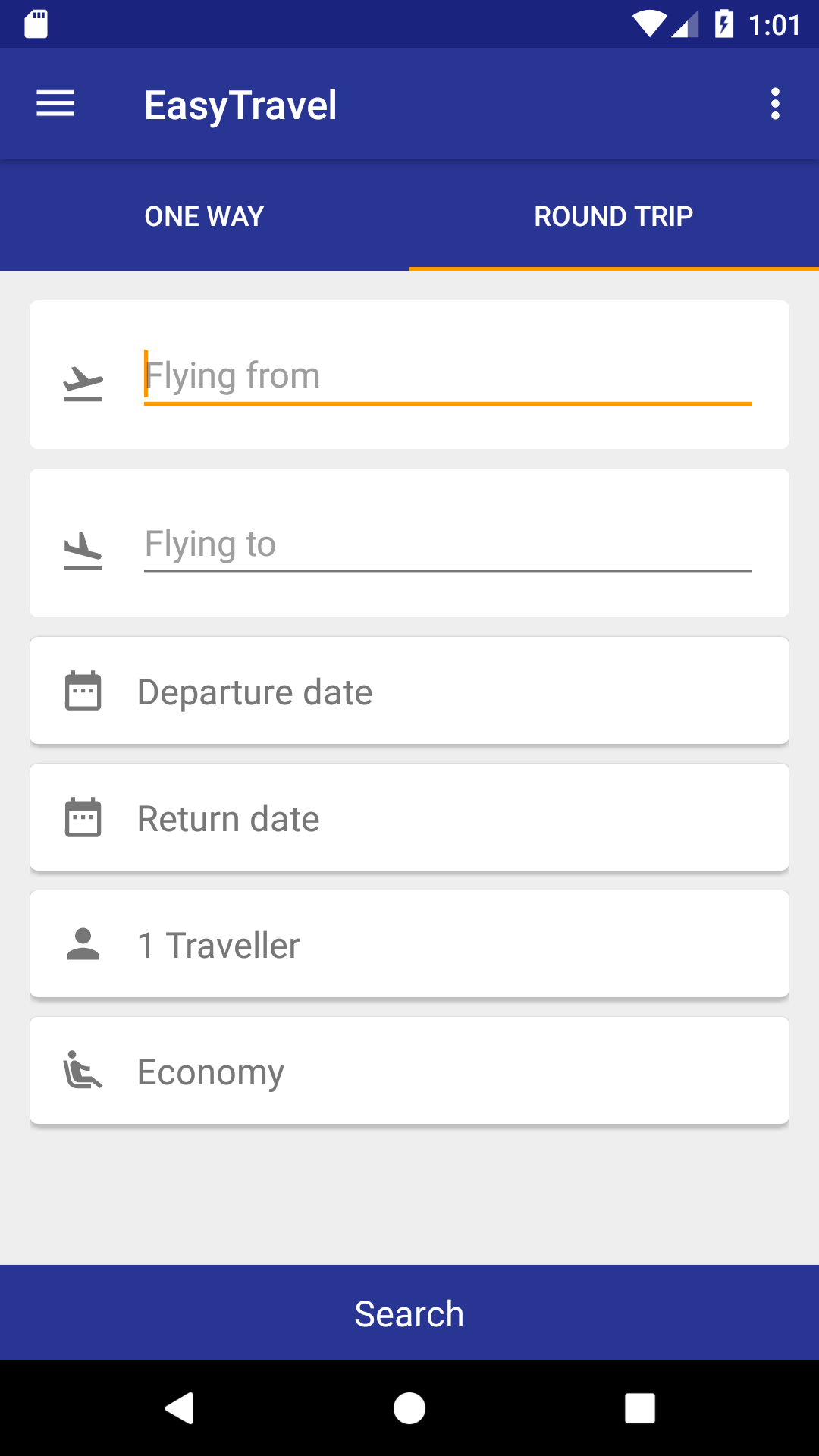Switch to the ONE WAY tab
The width and height of the screenshot is (819, 1456).
pyautogui.click(x=205, y=216)
